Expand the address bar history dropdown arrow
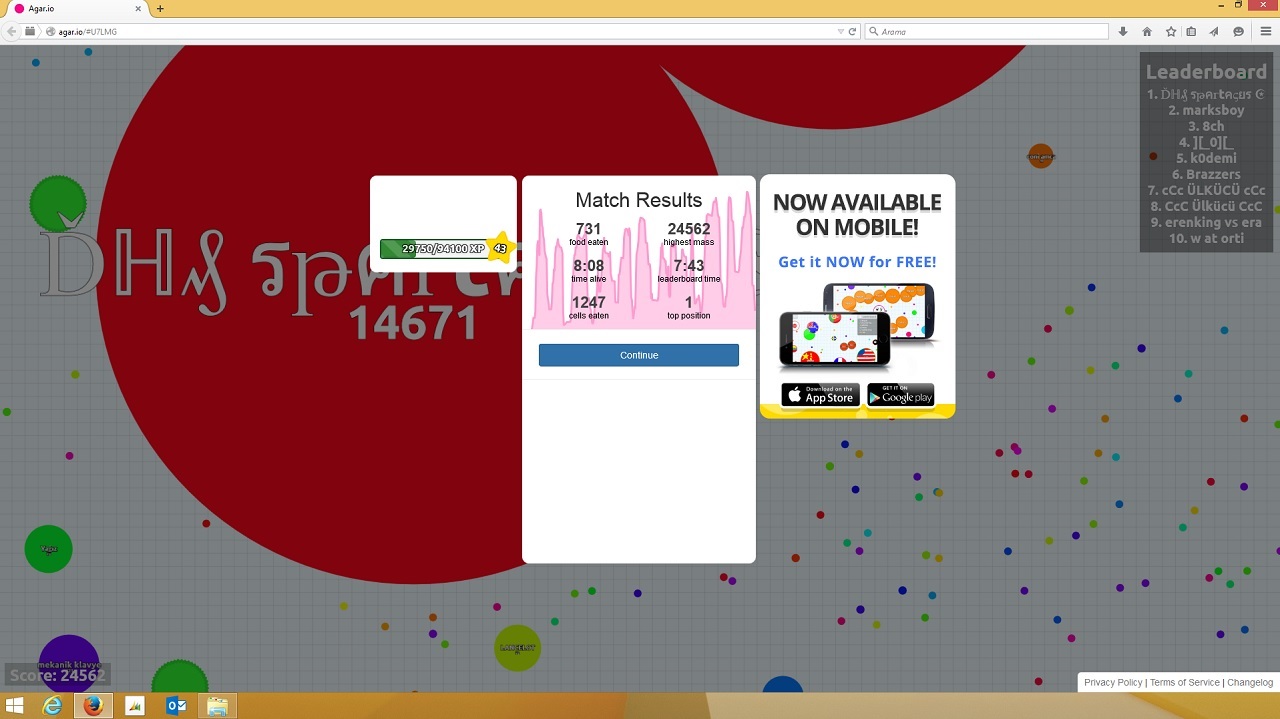The height and width of the screenshot is (719, 1280). click(840, 31)
